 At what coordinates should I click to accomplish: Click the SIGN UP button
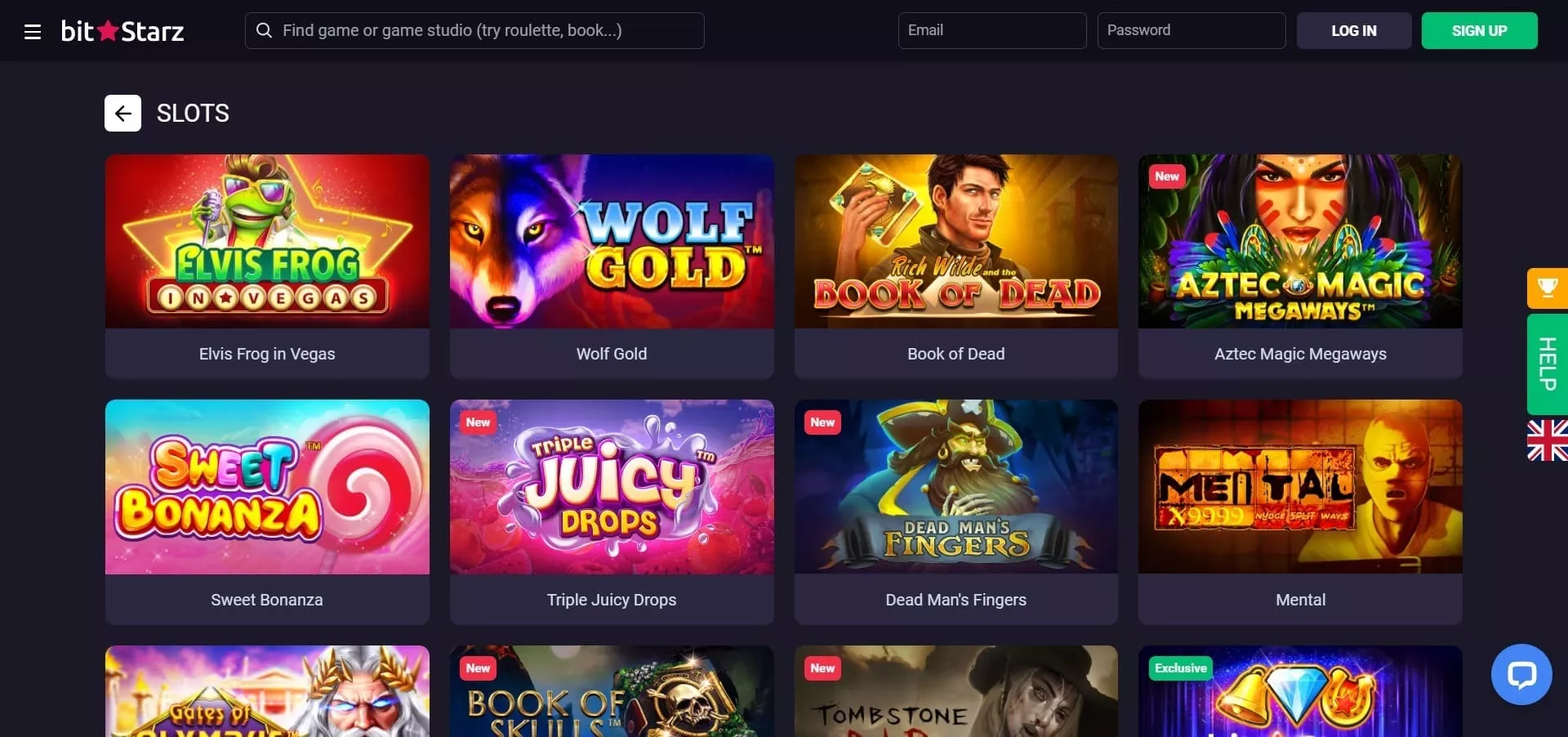click(1479, 30)
